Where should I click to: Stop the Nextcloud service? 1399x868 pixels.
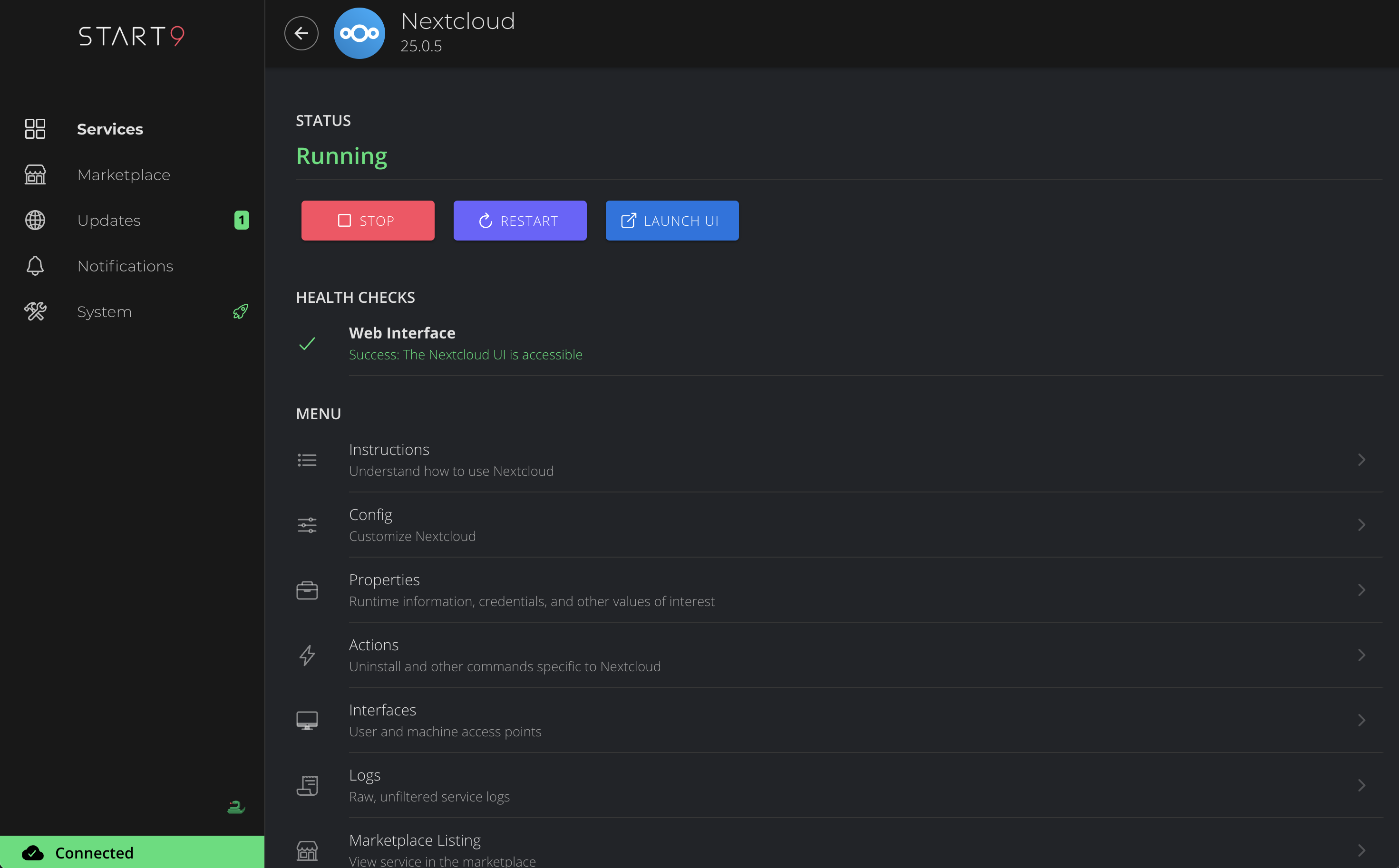coord(368,221)
